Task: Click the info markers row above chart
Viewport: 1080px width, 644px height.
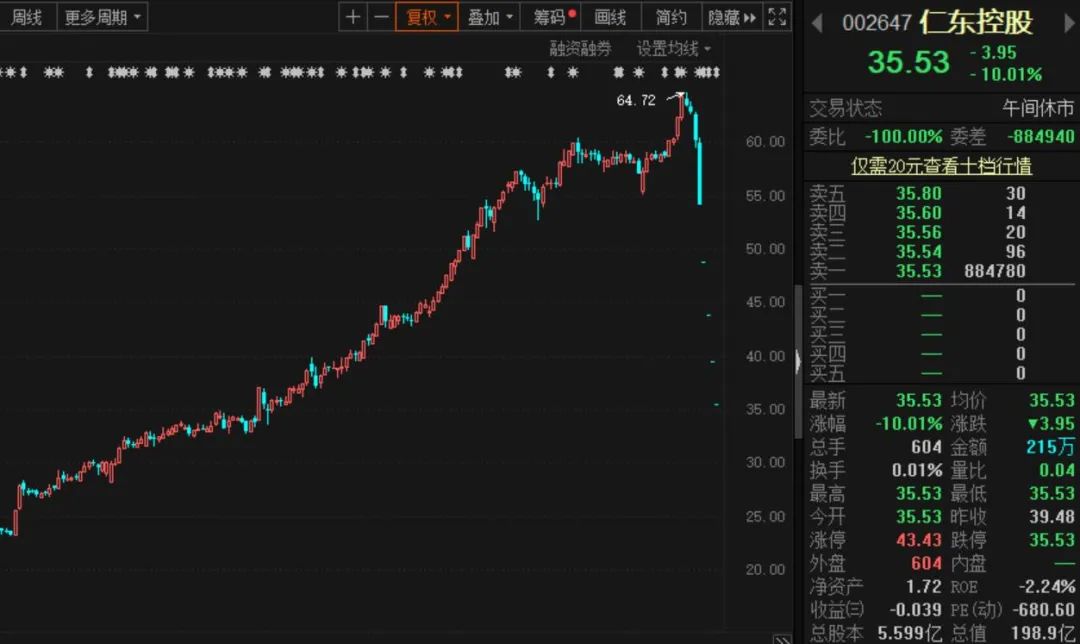Action: click(360, 72)
